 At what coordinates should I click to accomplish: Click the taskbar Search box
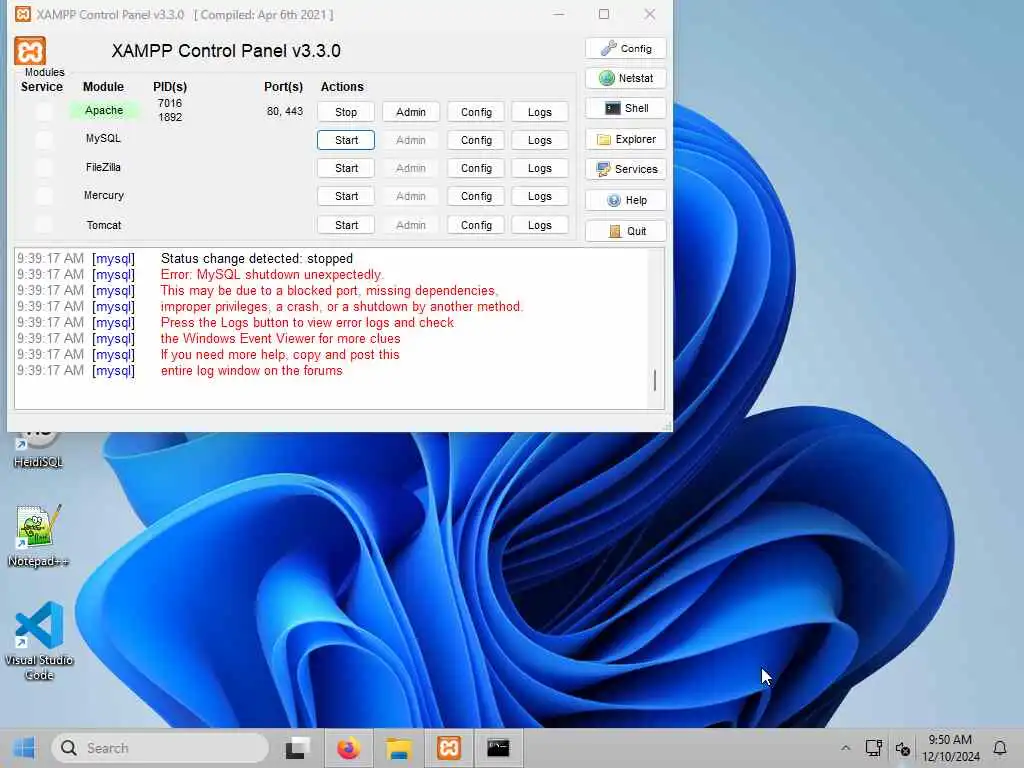click(160, 748)
